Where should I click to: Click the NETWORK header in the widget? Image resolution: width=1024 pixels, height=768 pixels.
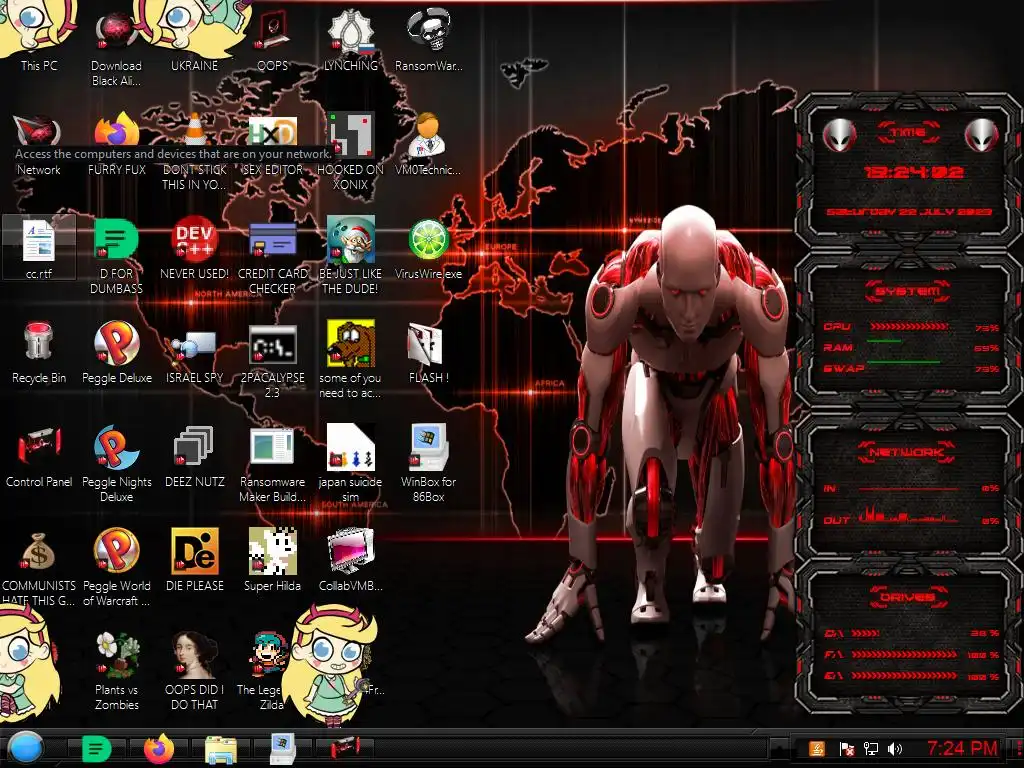[x=907, y=452]
